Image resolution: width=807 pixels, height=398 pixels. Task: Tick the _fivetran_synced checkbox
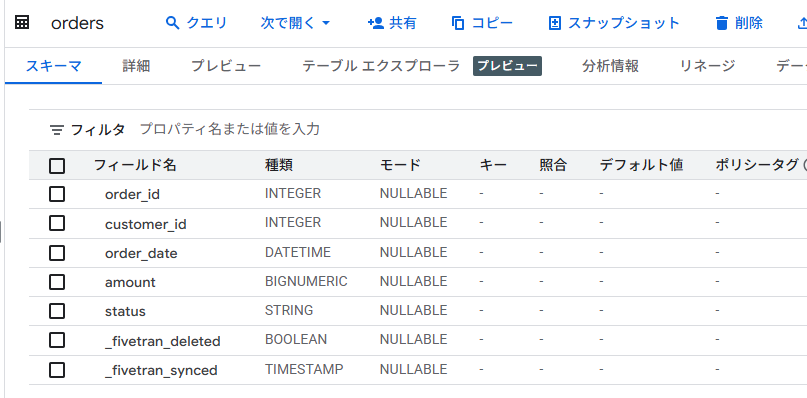[57, 370]
